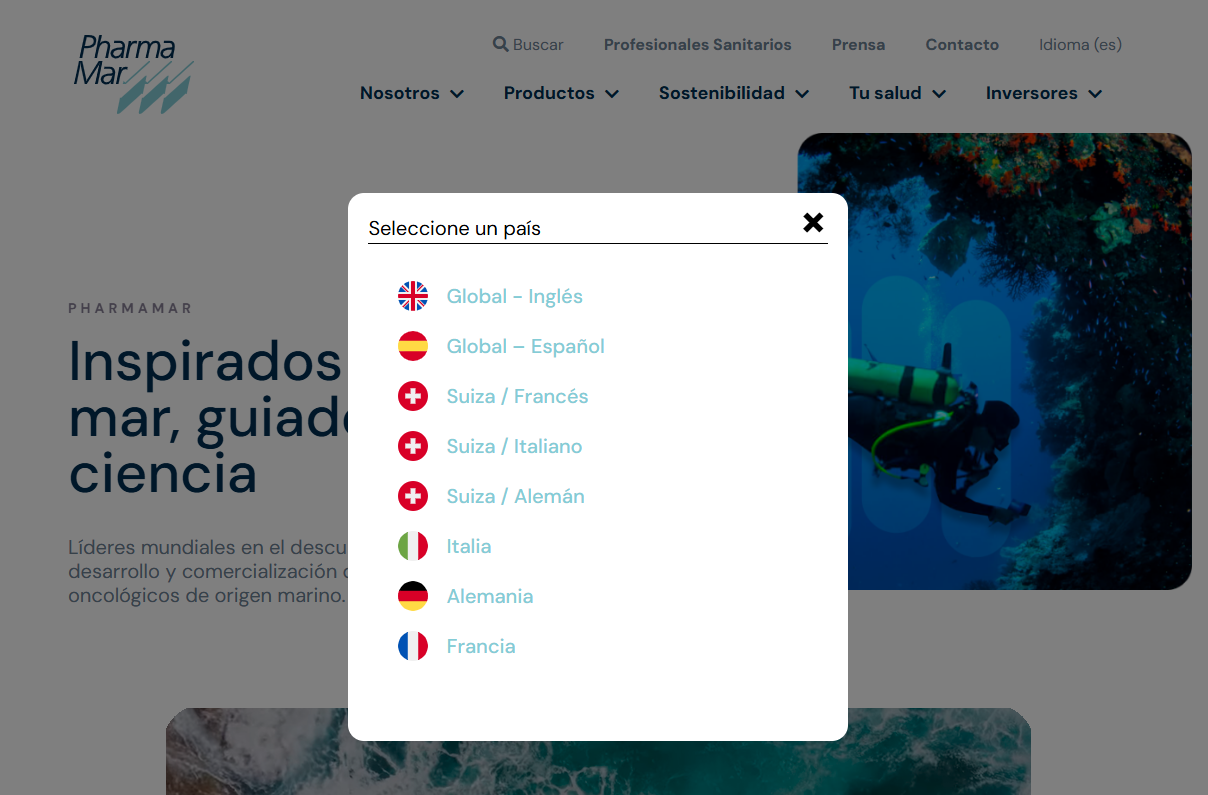Screen dimensions: 1208x795
Task: Click the Seleccione un país heading
Action: coord(455,228)
